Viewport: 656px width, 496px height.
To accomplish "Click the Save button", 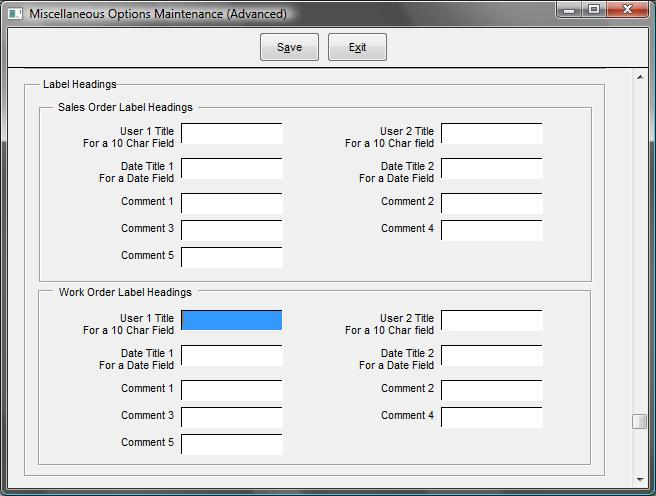I will tap(290, 47).
